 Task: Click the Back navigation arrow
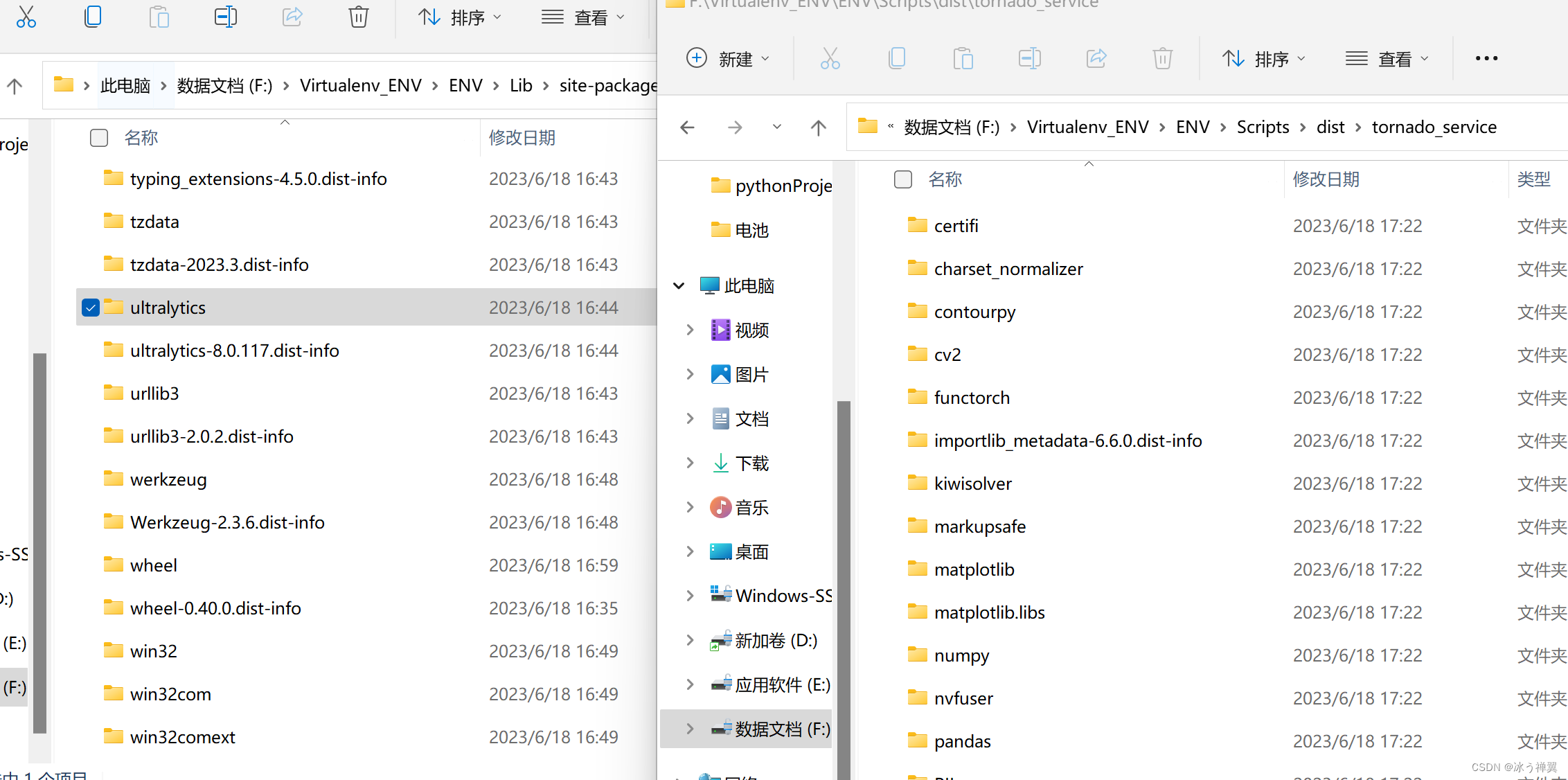[x=687, y=127]
